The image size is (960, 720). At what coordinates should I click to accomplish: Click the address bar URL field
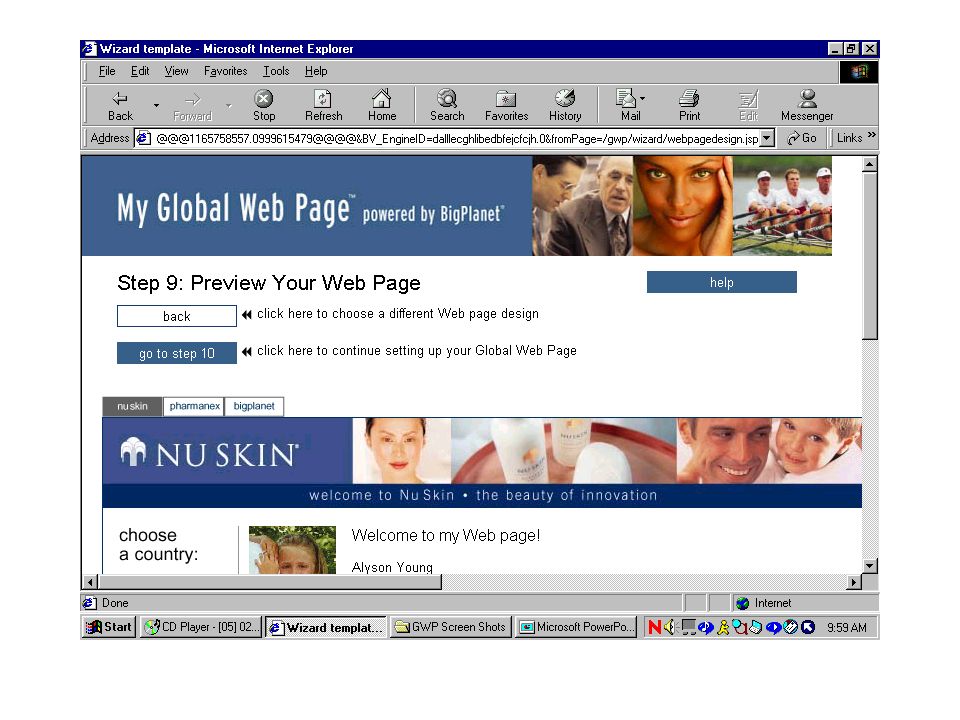456,138
